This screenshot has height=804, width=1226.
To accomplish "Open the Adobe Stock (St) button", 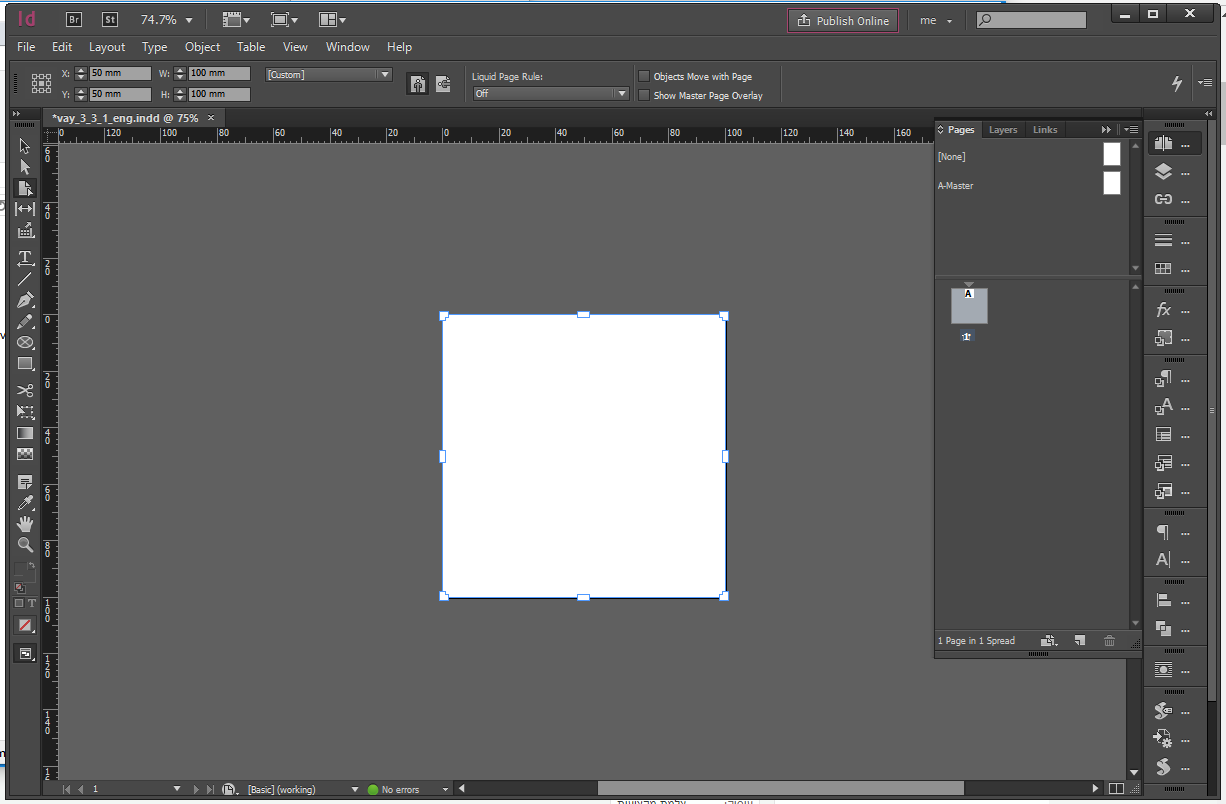I will tap(110, 19).
